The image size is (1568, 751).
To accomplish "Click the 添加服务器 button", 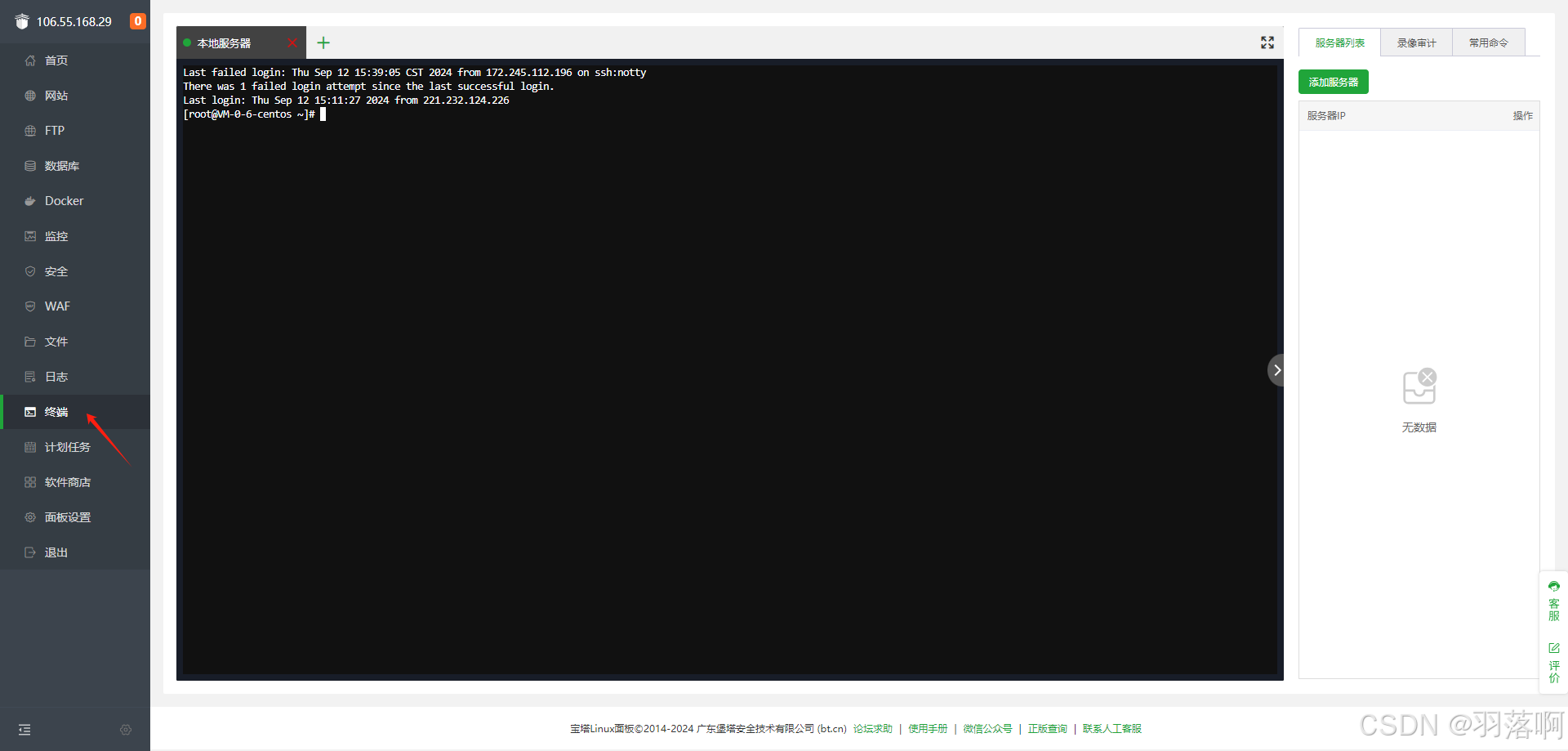I will (x=1334, y=82).
